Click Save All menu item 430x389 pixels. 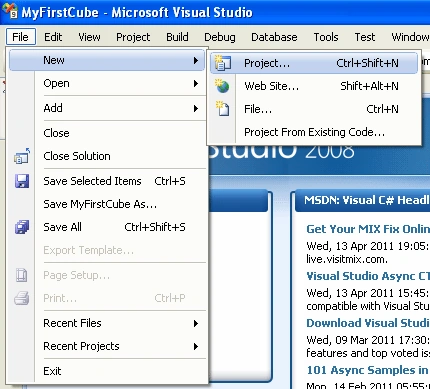click(107, 227)
